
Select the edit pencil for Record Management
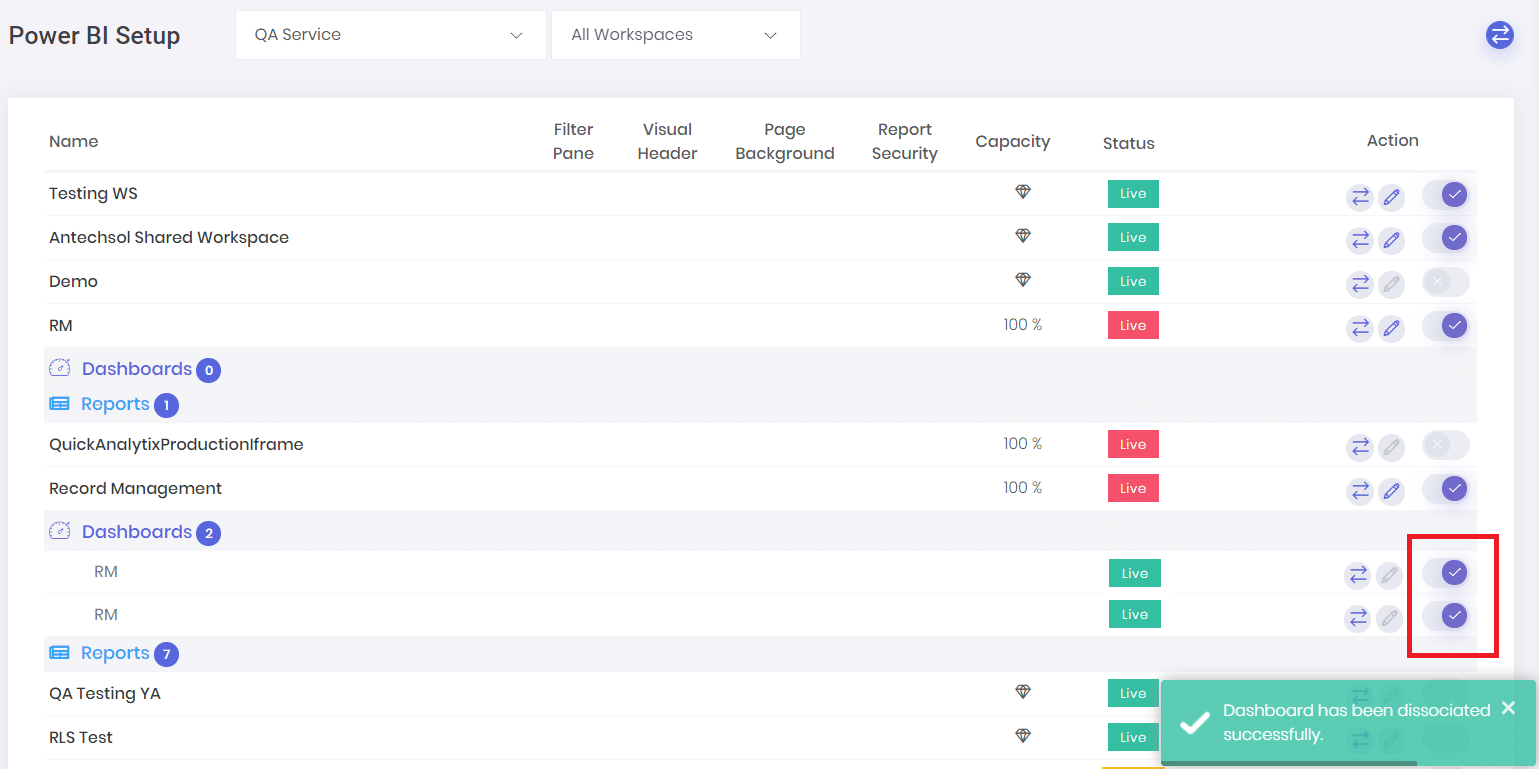click(x=1391, y=491)
